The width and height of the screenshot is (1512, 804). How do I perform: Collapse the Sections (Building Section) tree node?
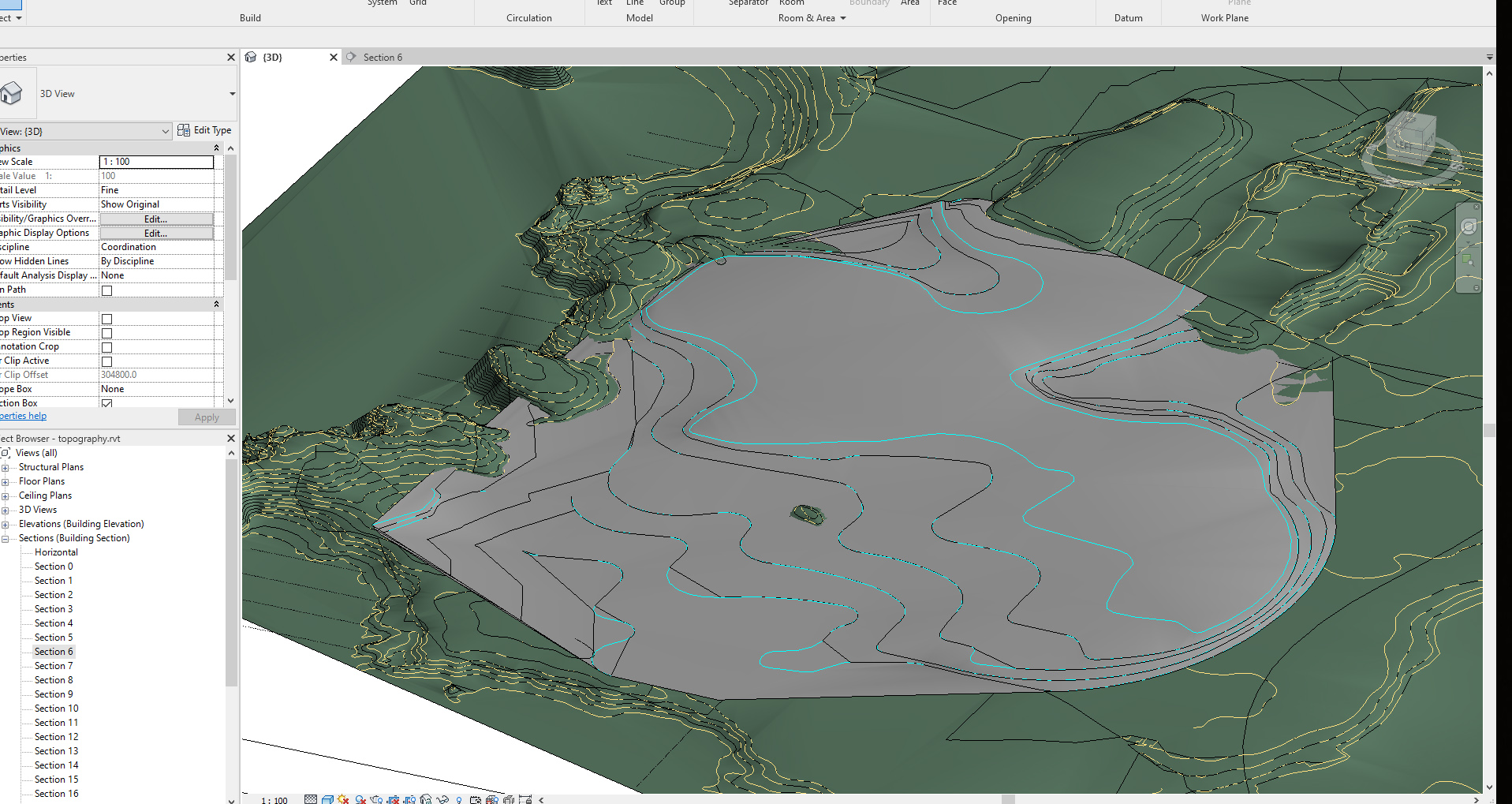7,537
